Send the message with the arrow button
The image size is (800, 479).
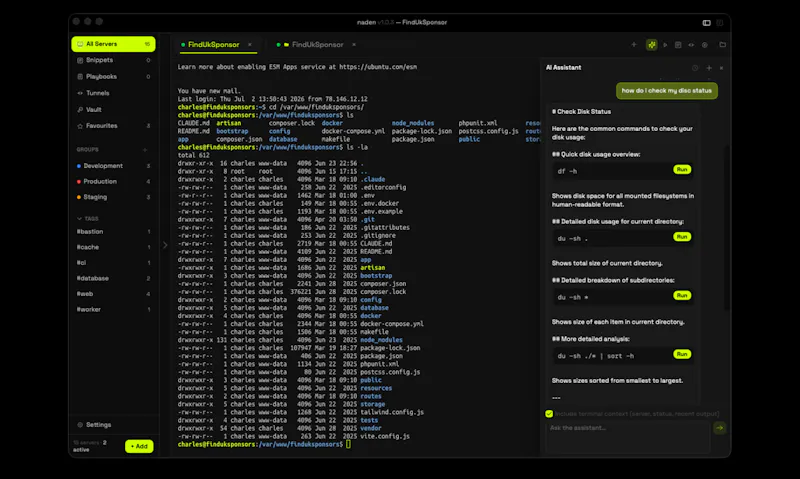pos(719,427)
